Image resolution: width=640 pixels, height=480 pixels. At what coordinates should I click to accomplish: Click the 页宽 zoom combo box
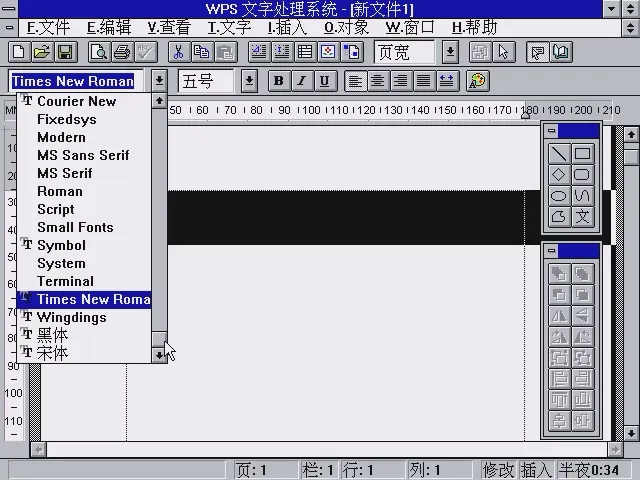(404, 52)
